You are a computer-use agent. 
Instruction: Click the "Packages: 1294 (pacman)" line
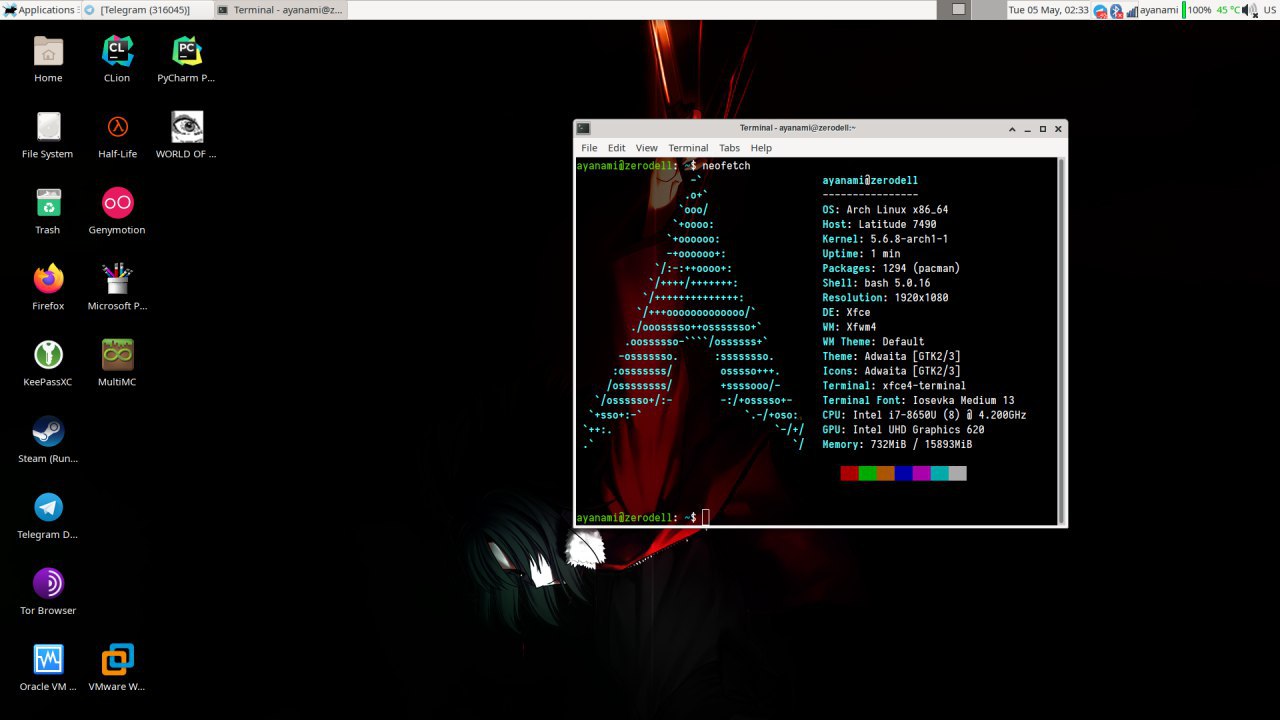[x=891, y=268]
